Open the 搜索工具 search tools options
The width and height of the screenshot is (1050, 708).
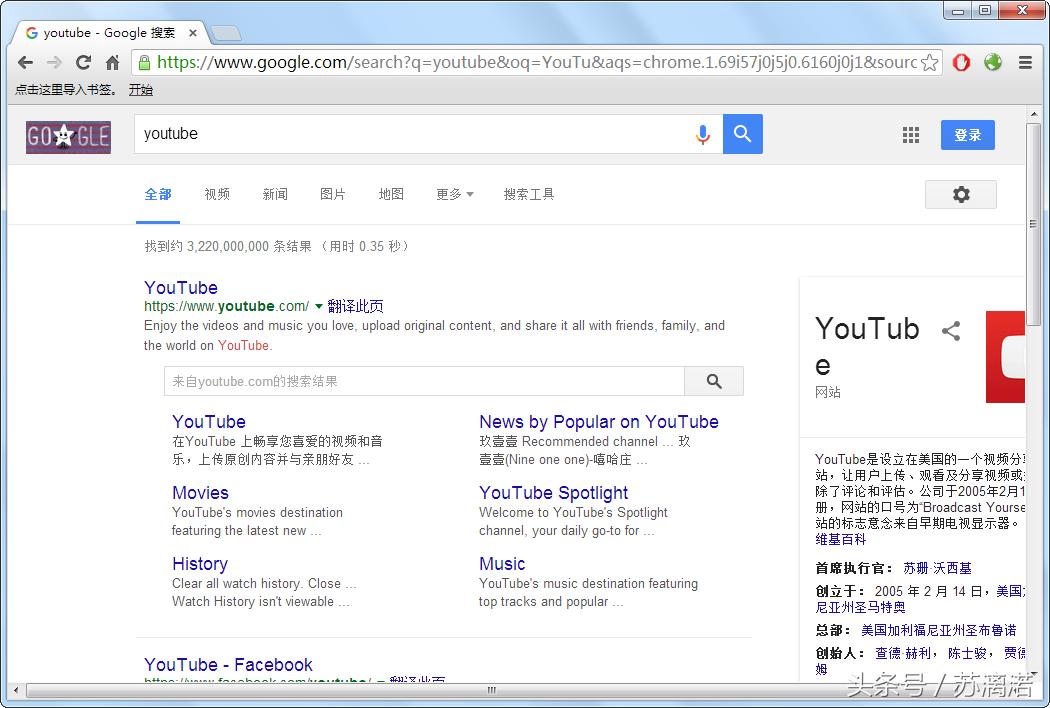coord(528,194)
